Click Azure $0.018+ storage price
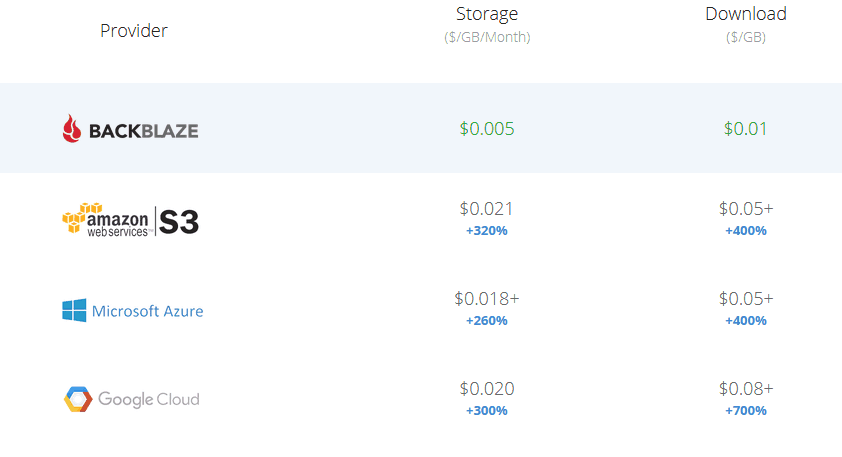This screenshot has height=457, width=842. pos(487,298)
